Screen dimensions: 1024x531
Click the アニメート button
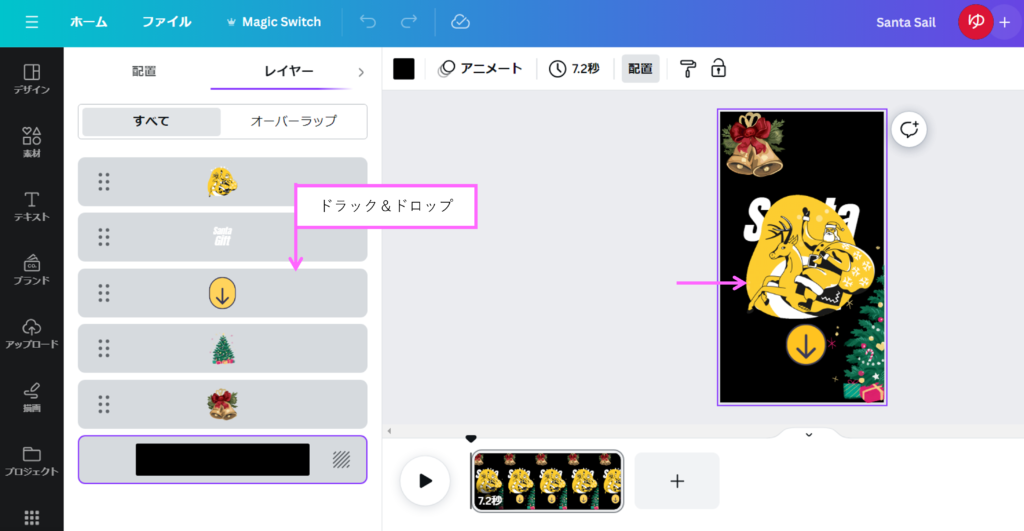pos(481,68)
